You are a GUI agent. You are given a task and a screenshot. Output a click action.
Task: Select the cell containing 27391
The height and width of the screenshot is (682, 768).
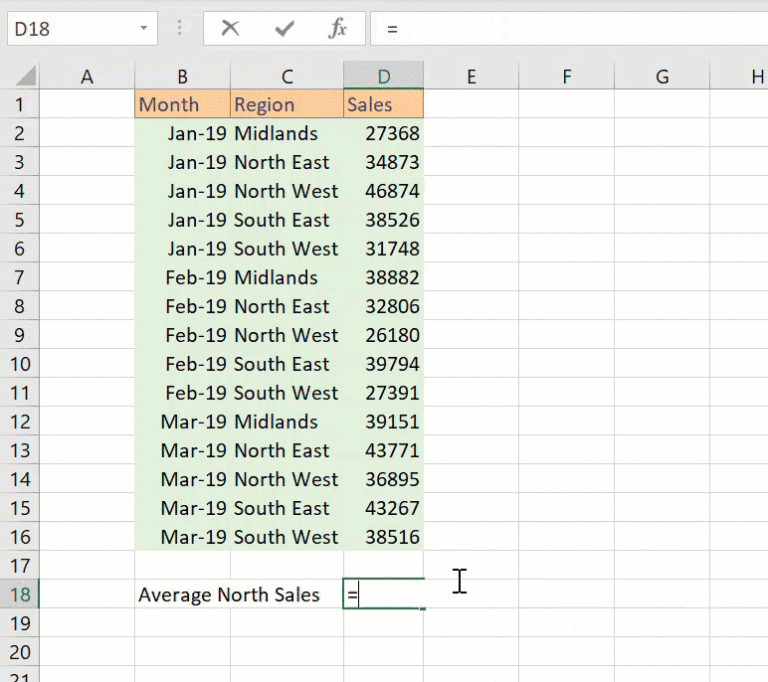384,393
